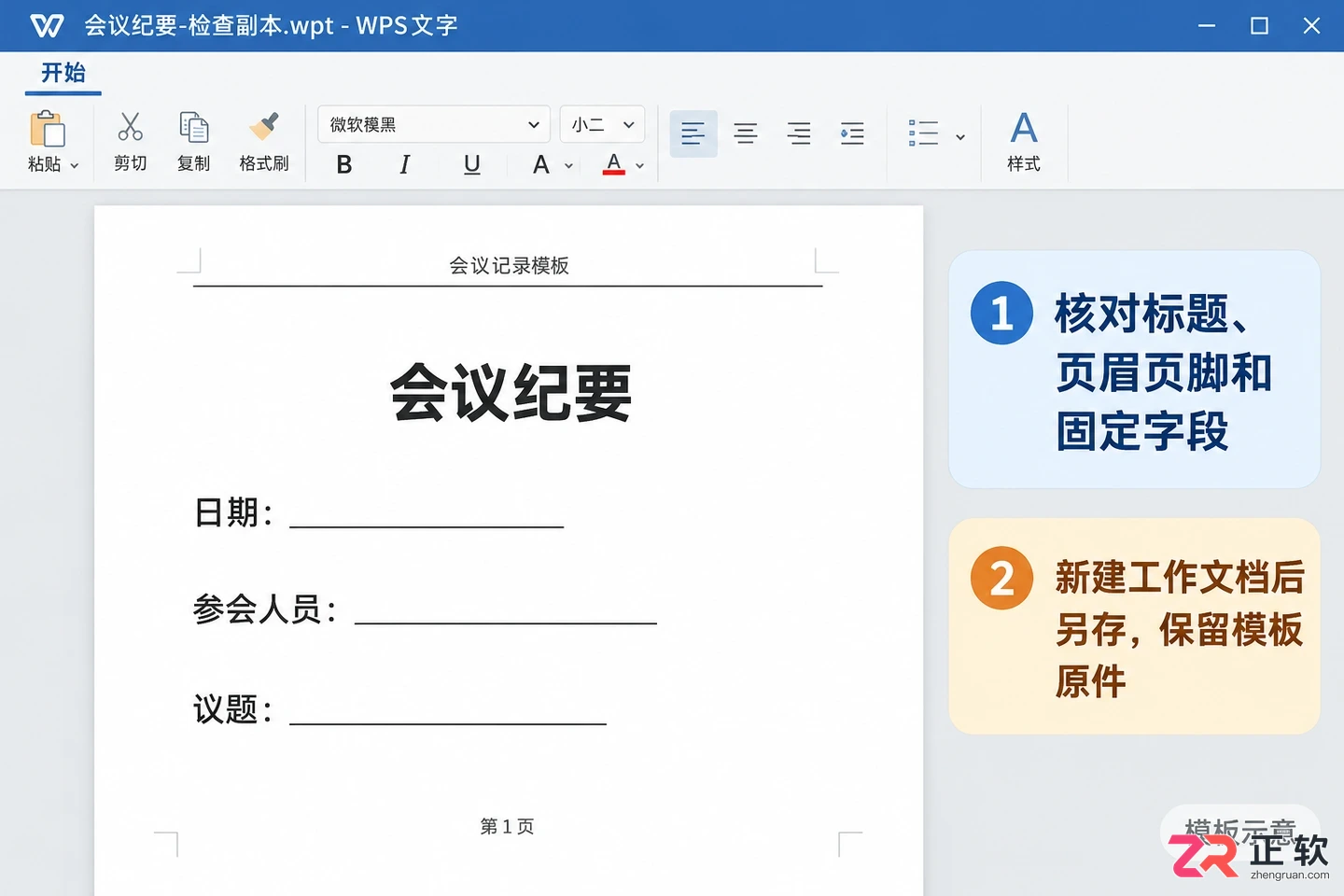Click the document heading 会议纪要
This screenshot has width=1344, height=896.
click(511, 393)
